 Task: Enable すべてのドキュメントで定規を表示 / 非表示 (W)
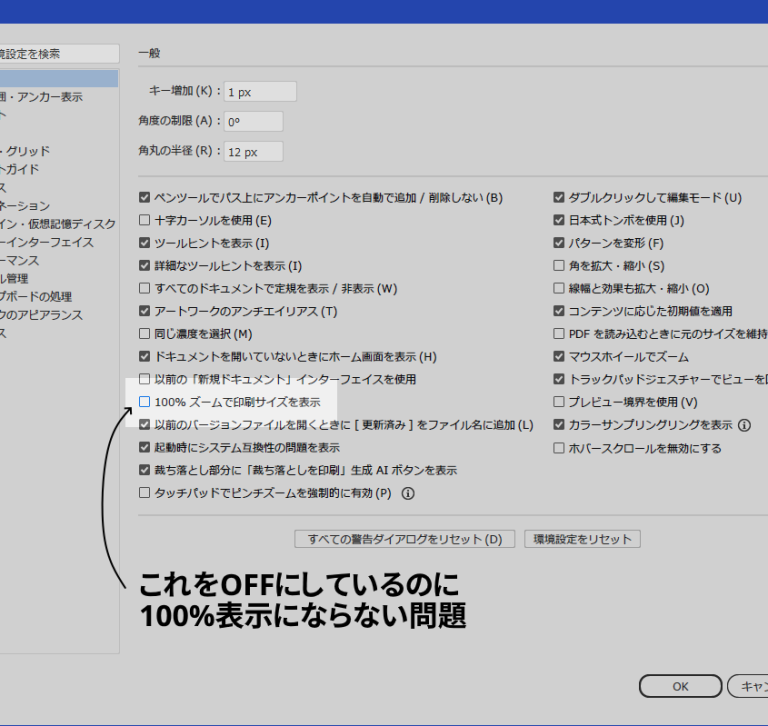pos(144,288)
